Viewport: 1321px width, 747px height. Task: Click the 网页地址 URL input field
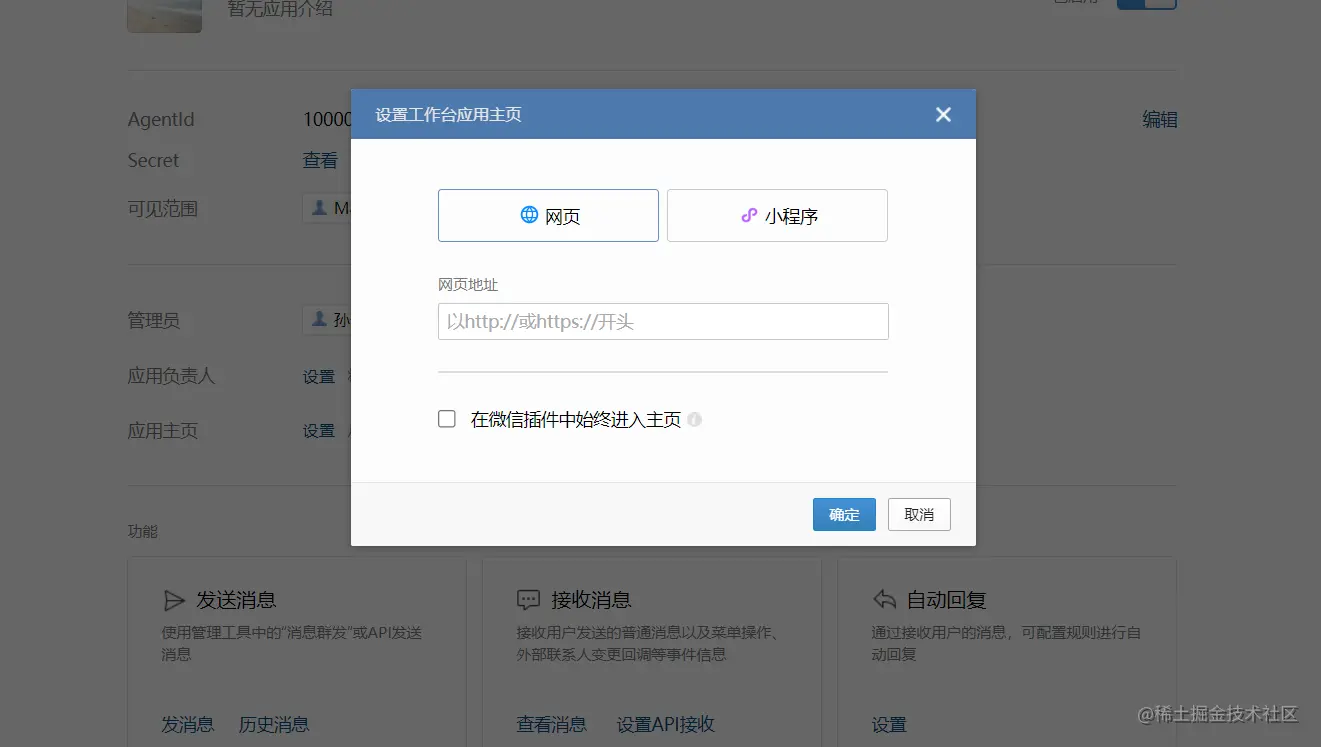click(663, 322)
